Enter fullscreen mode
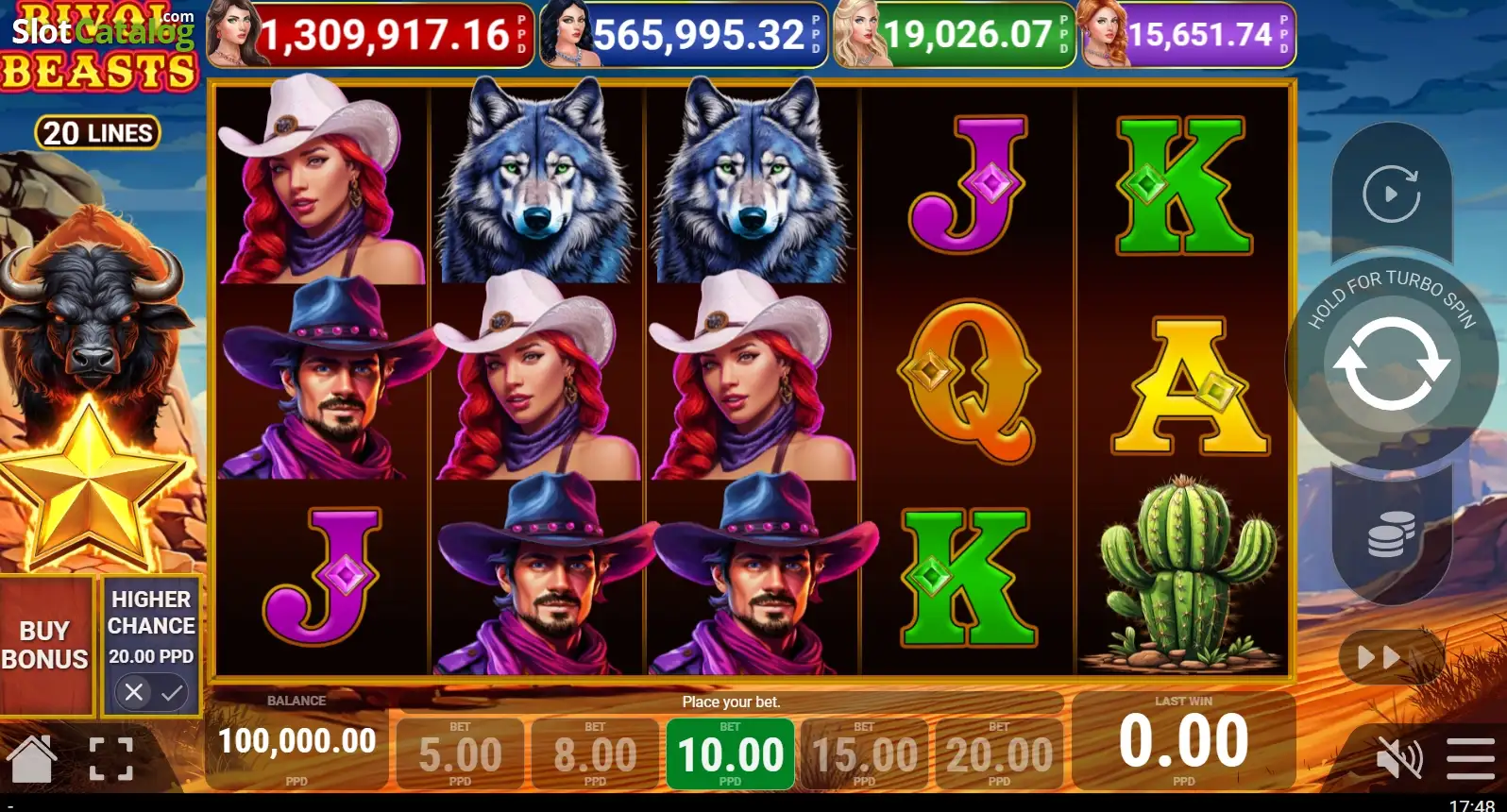This screenshot has width=1507, height=812. [x=110, y=759]
